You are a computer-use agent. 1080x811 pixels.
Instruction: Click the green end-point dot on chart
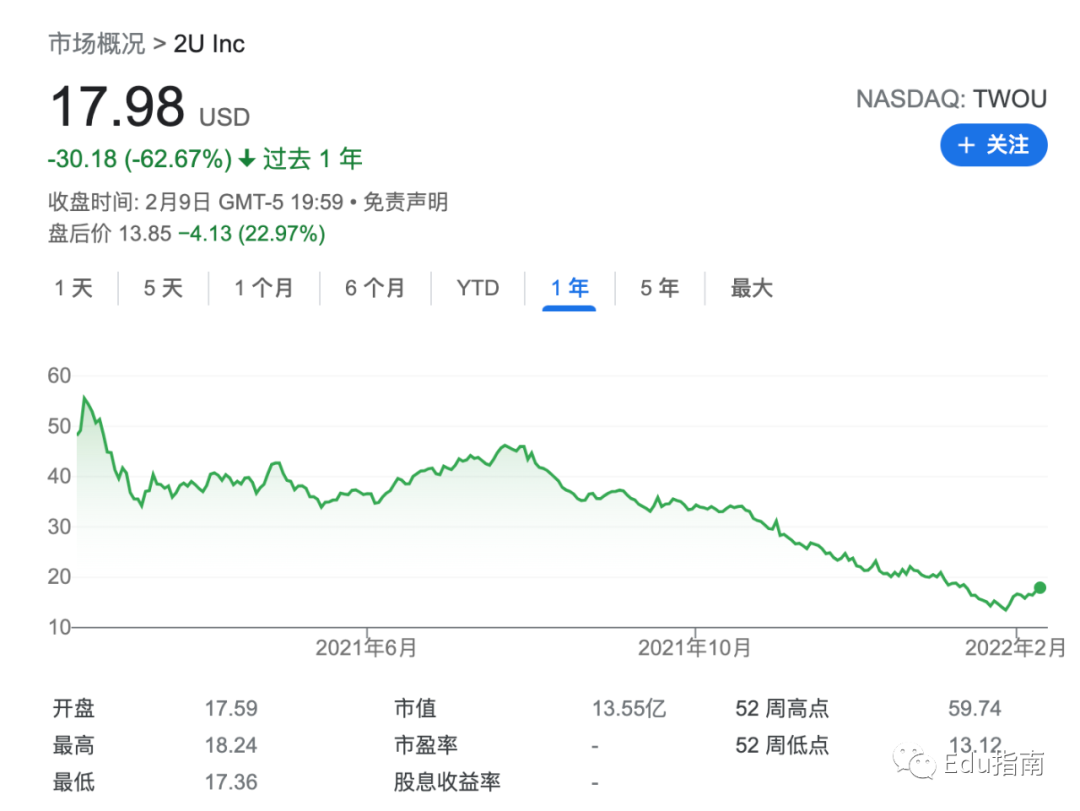pyautogui.click(x=1040, y=588)
